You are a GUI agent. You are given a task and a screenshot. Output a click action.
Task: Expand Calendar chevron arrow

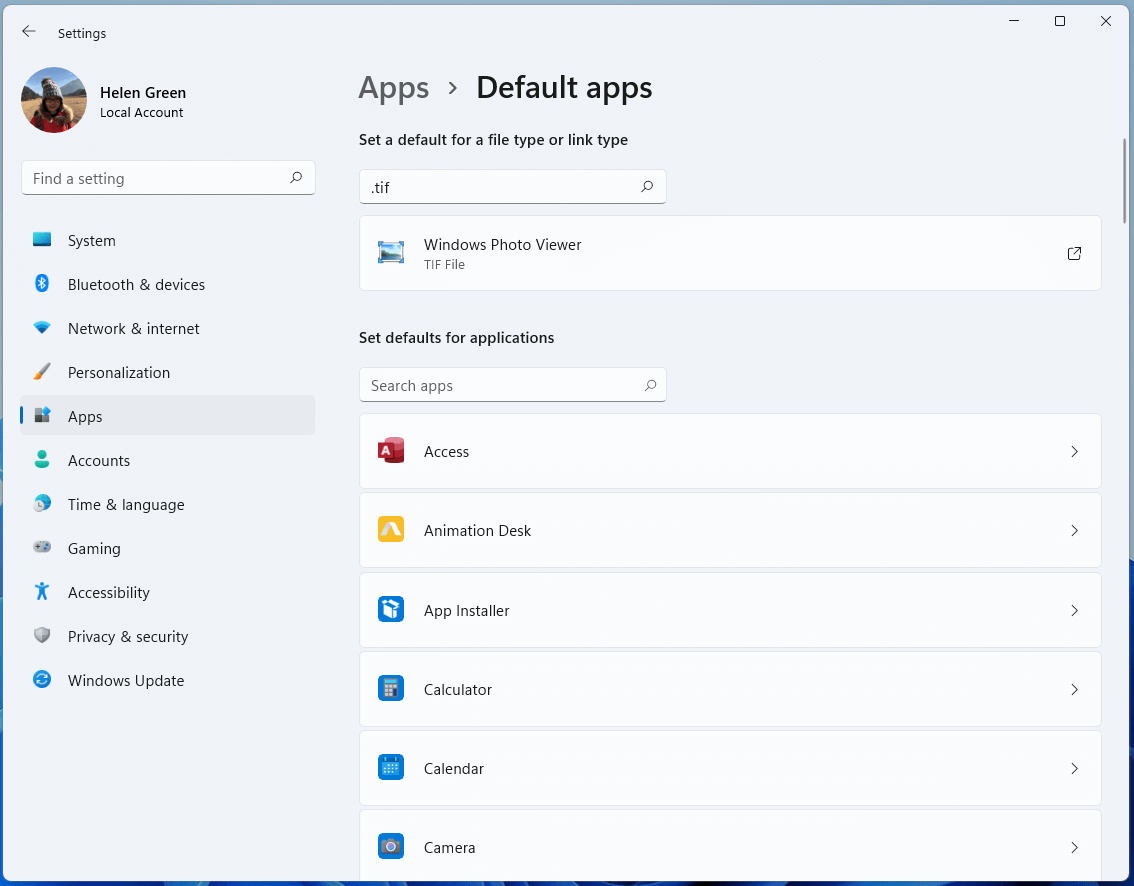pyautogui.click(x=1074, y=768)
